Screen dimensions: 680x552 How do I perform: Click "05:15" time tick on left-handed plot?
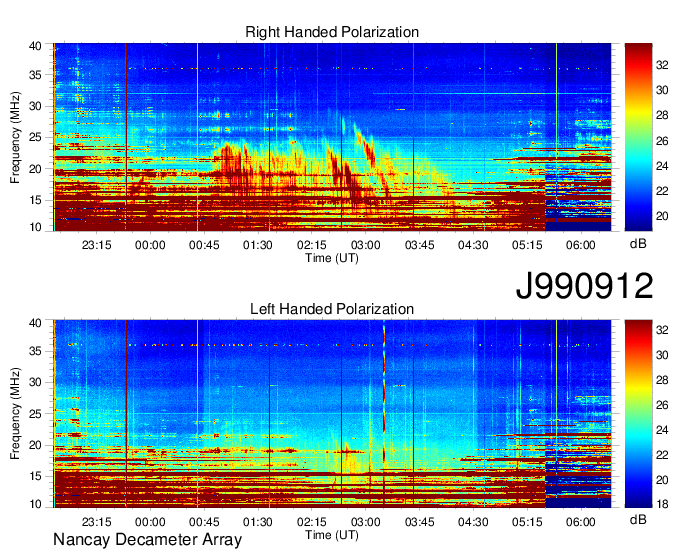tap(527, 522)
